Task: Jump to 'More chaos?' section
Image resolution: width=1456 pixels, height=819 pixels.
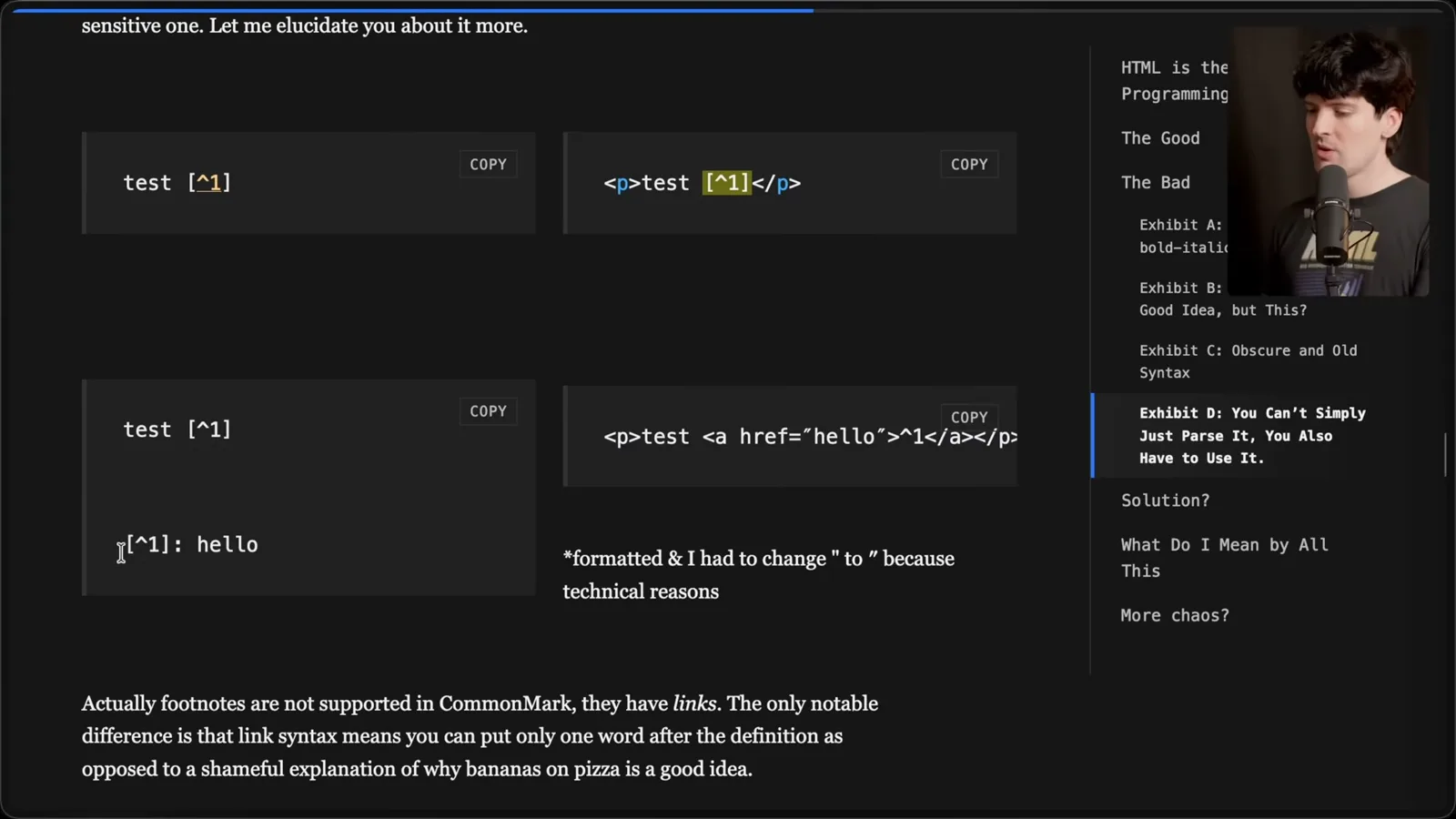Action: (x=1175, y=616)
